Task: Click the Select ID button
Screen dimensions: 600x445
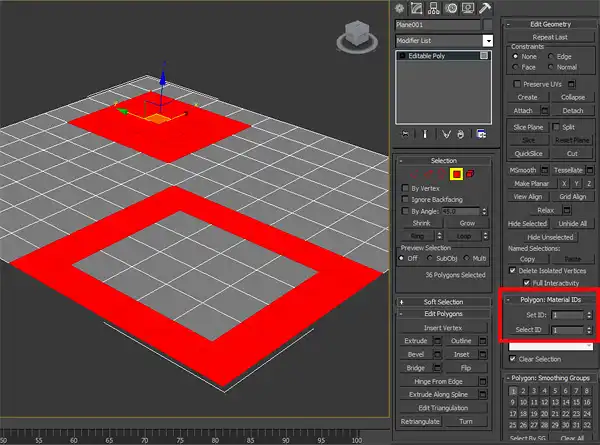Action: (x=527, y=329)
